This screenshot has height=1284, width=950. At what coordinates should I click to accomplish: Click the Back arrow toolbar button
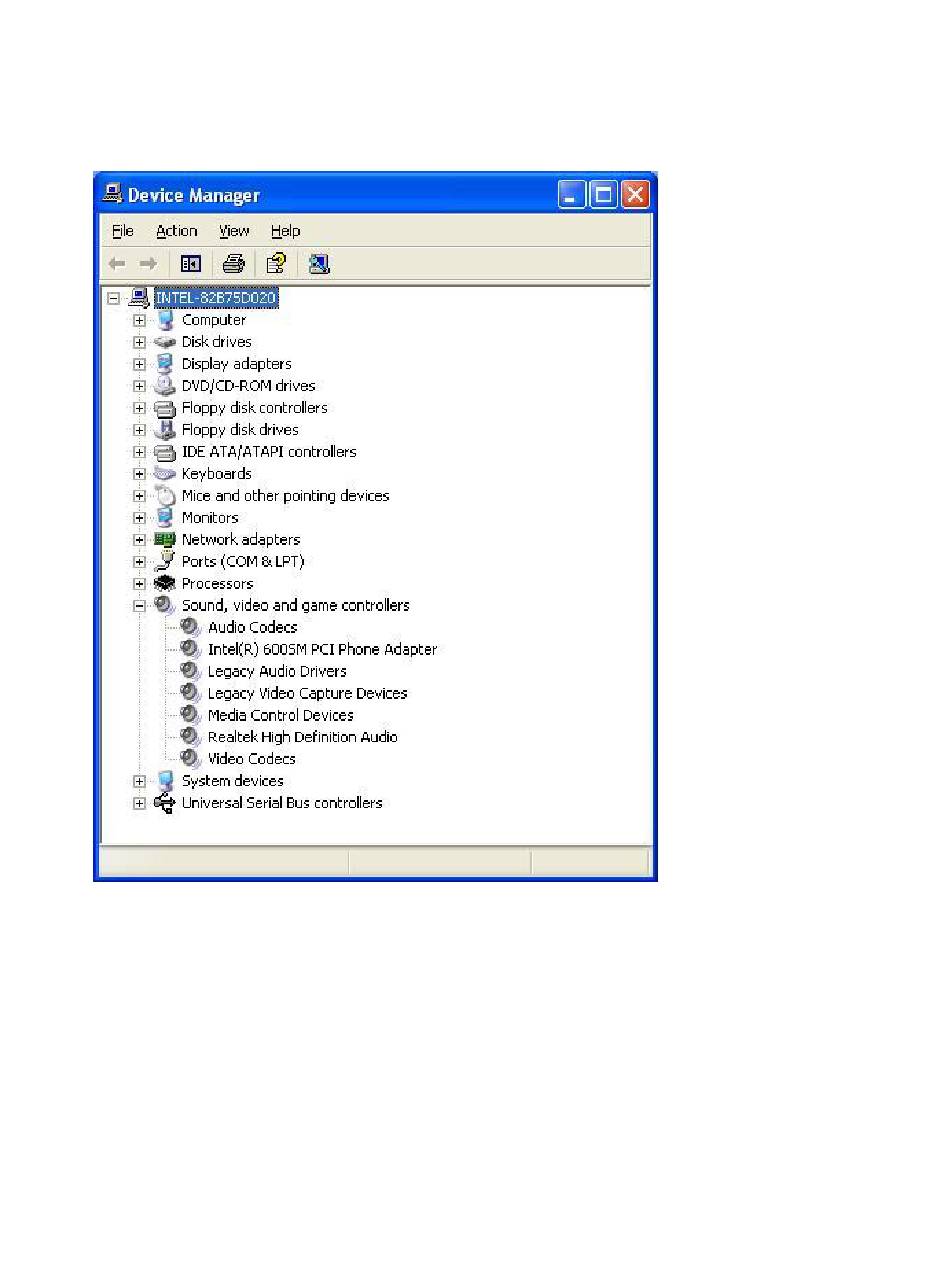tap(117, 264)
